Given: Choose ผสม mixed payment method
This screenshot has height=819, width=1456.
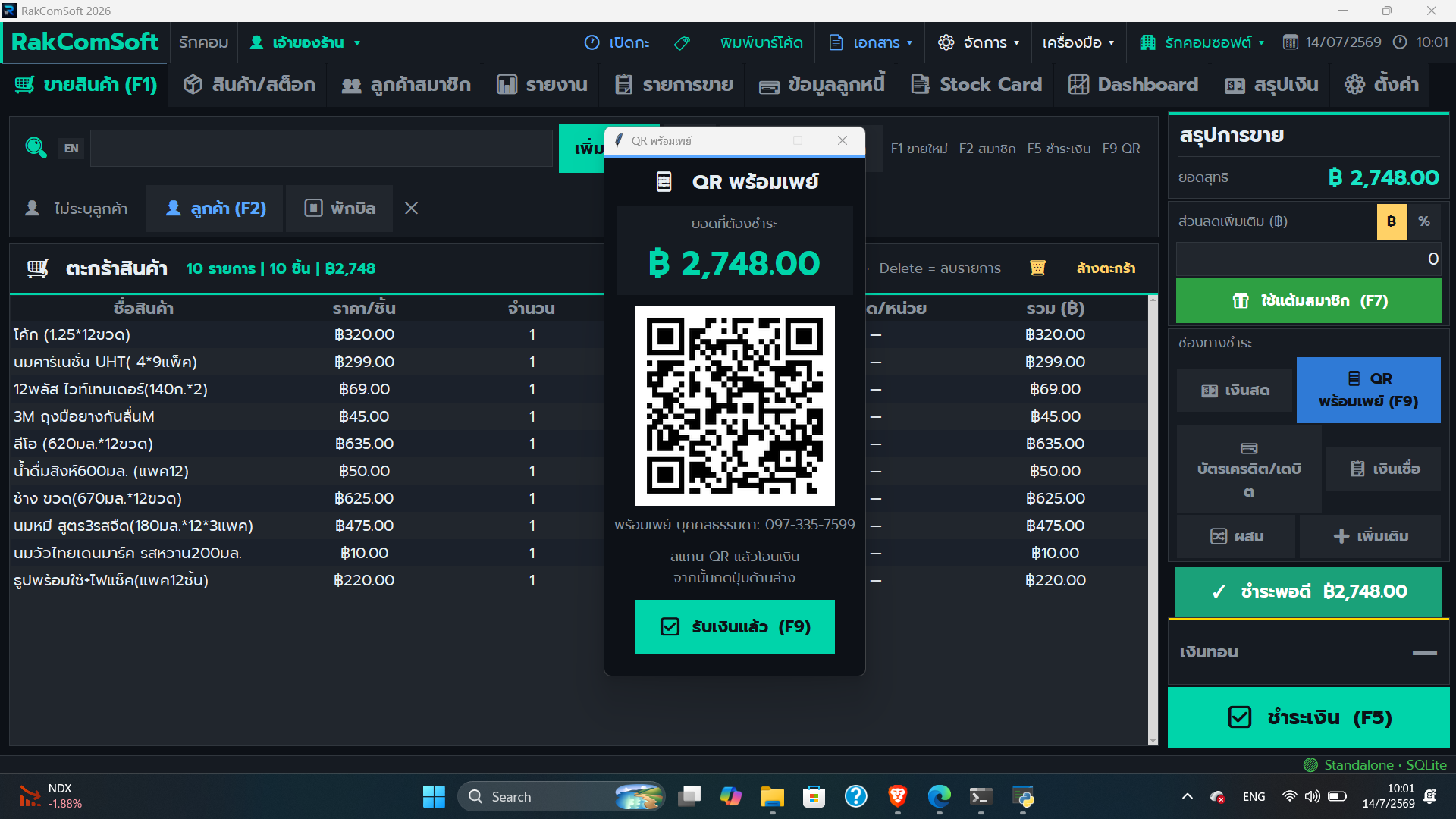Looking at the screenshot, I should [1236, 536].
